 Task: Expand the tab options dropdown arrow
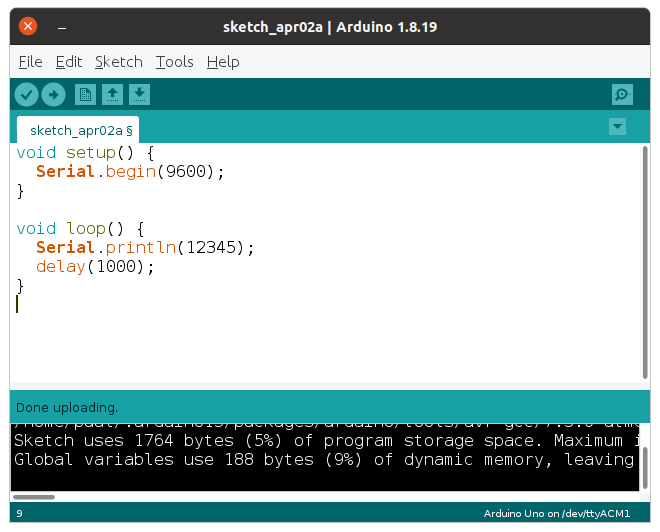tap(617, 126)
